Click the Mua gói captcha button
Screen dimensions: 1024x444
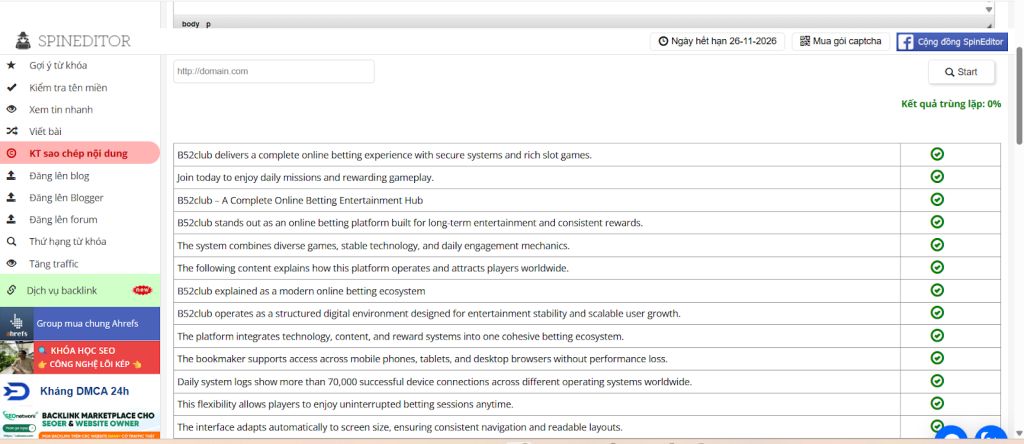pyautogui.click(x=840, y=41)
